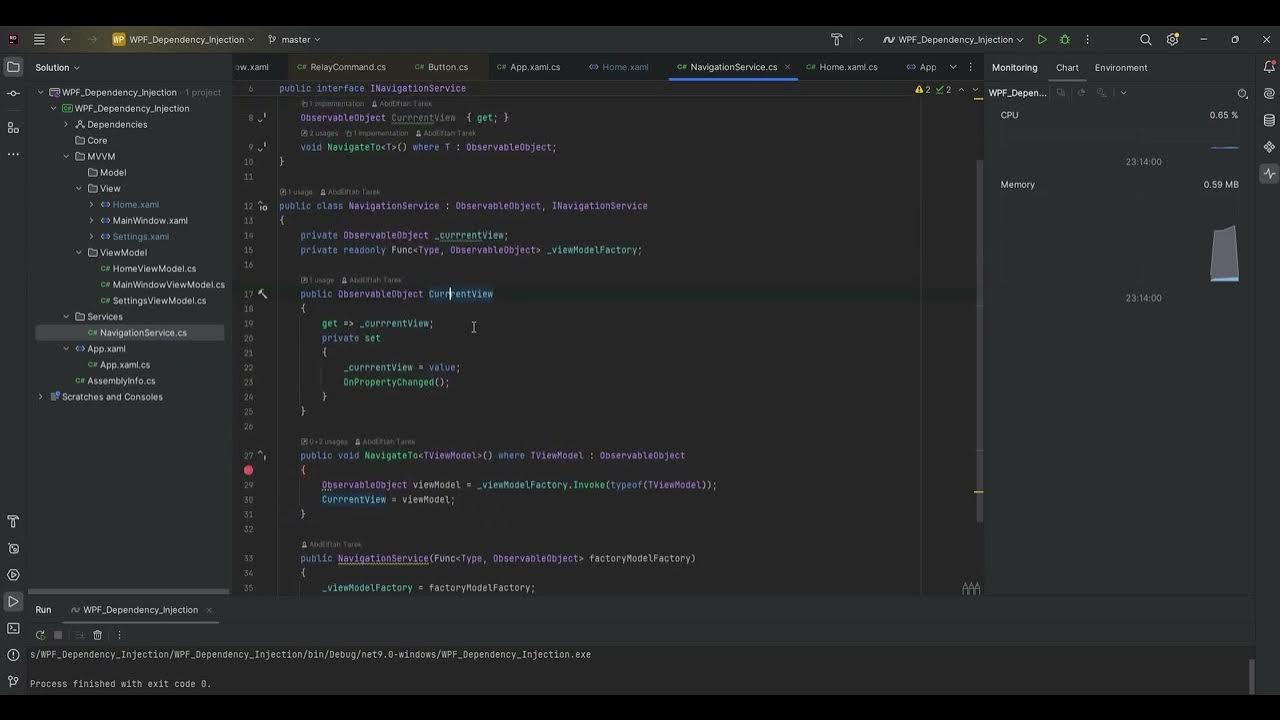
Task: Open the Solution explorer tool window icon
Action: coord(13,67)
